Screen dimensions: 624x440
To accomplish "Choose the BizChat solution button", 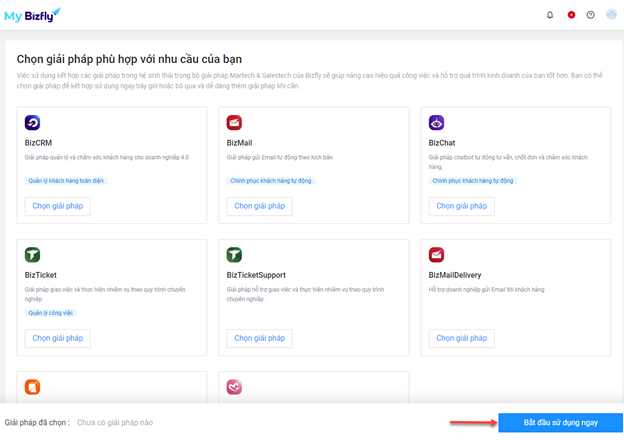I will click(462, 206).
